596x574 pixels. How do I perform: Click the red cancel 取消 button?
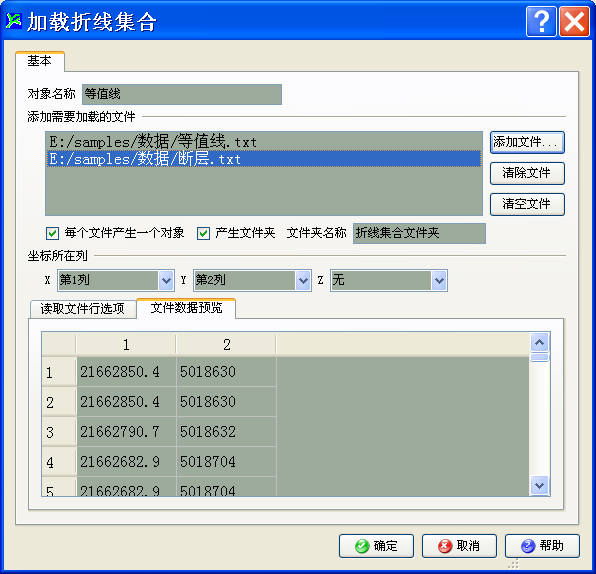[x=459, y=546]
